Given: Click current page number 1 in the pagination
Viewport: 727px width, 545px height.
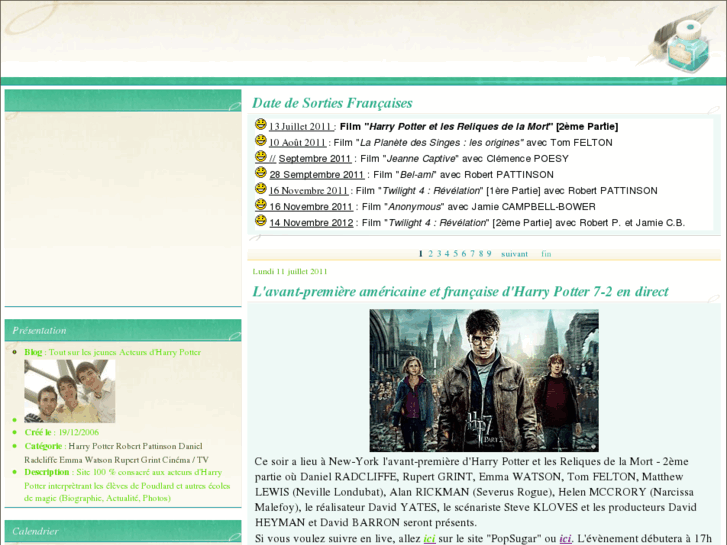Looking at the screenshot, I should pos(421,254).
